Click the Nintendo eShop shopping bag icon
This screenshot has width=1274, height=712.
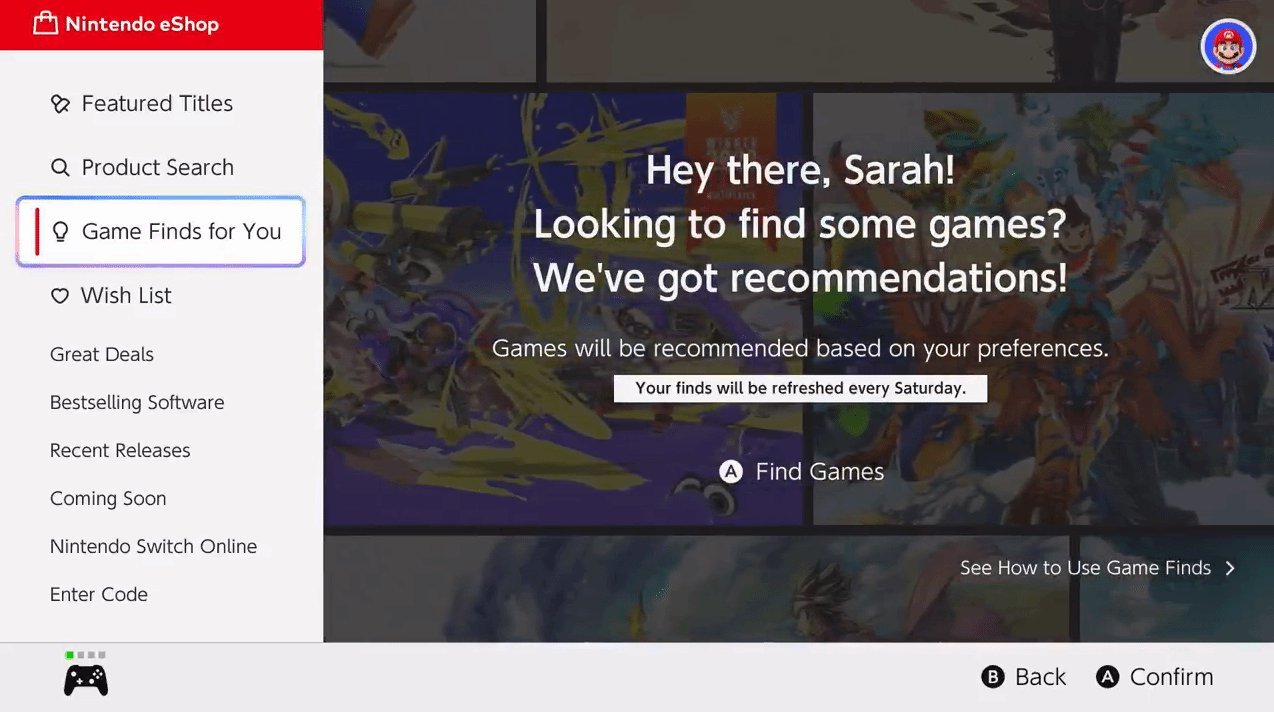pos(45,24)
